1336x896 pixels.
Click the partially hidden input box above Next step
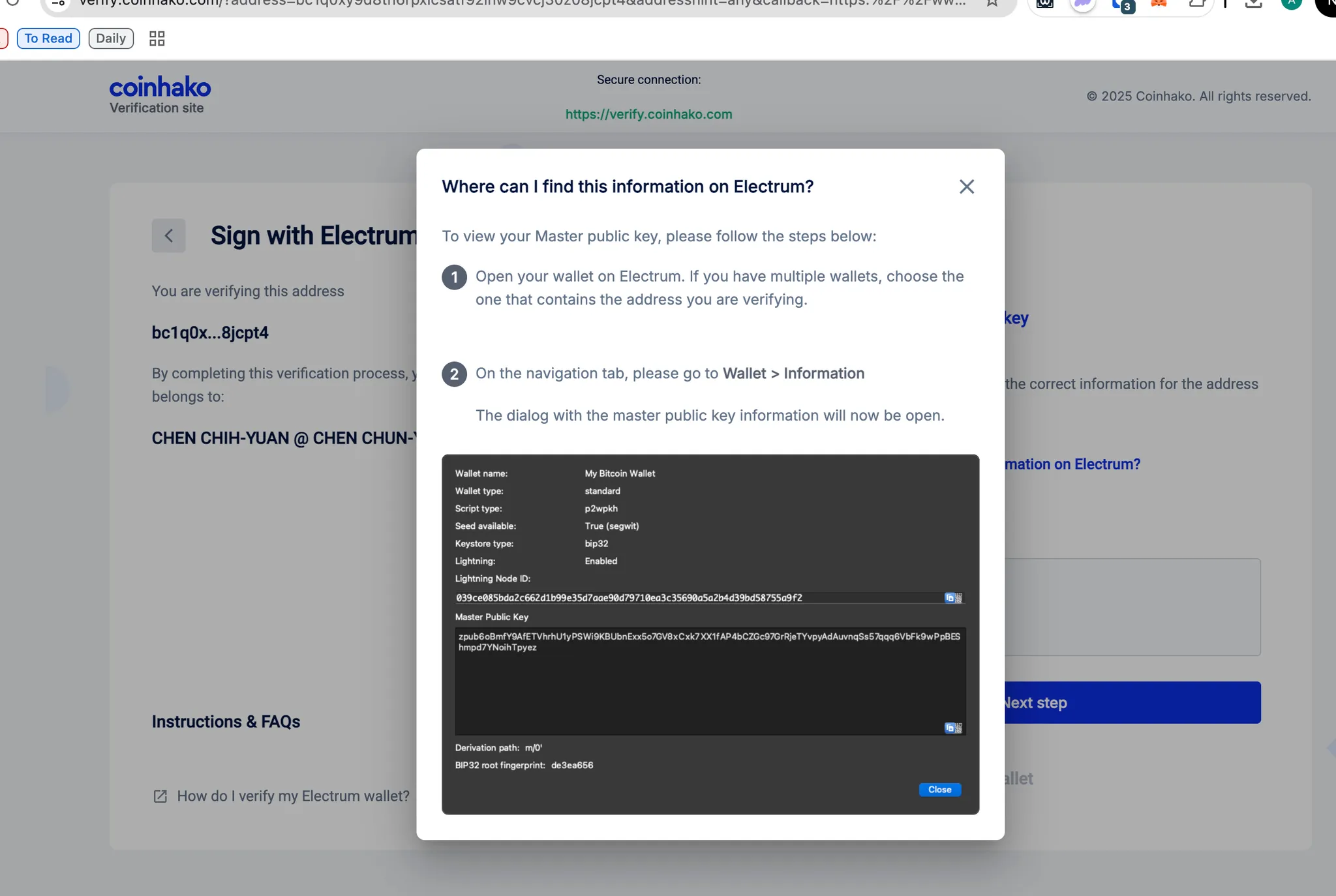1132,607
